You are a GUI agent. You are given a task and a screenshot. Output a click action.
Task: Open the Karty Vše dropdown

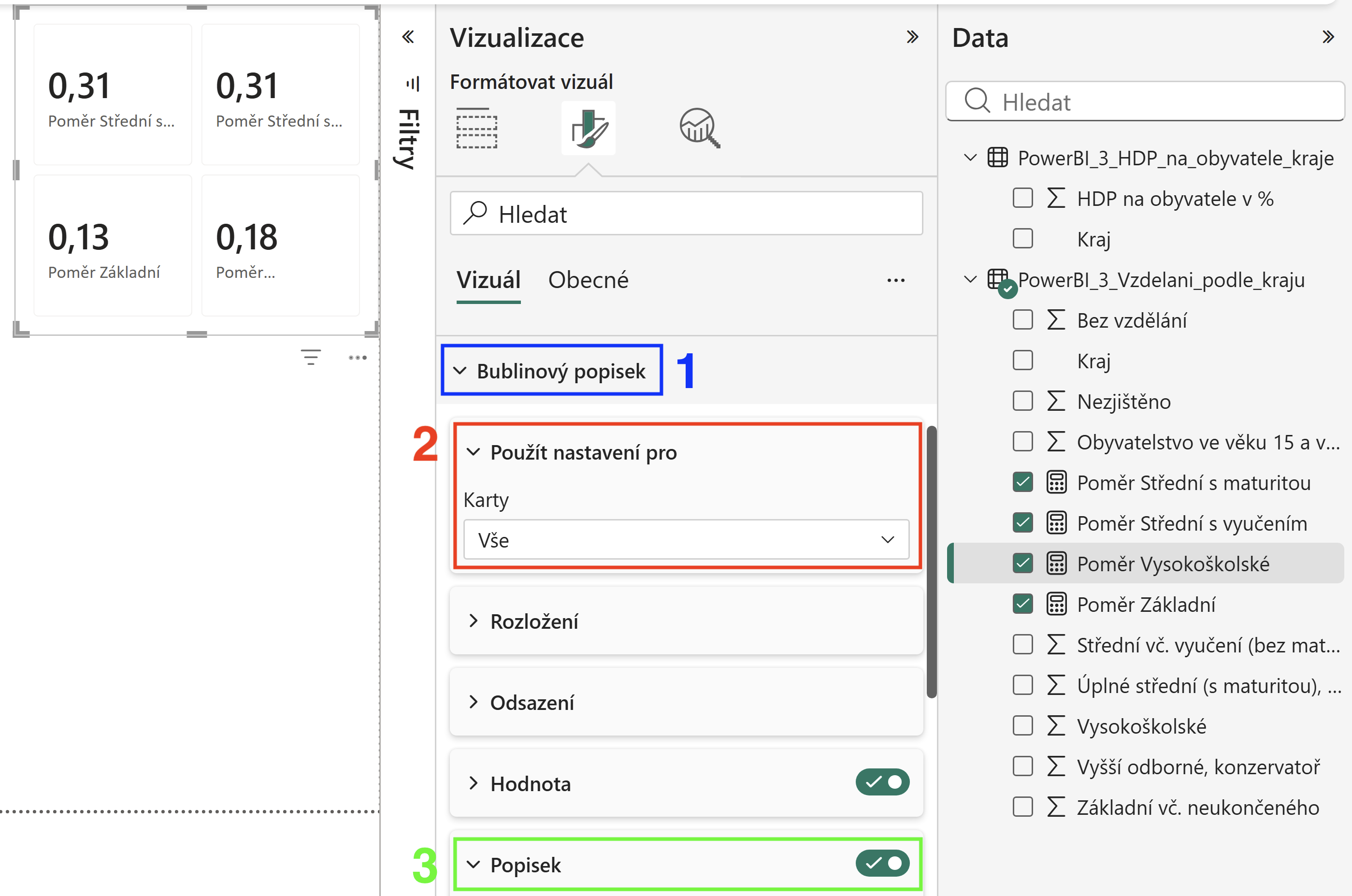point(686,540)
